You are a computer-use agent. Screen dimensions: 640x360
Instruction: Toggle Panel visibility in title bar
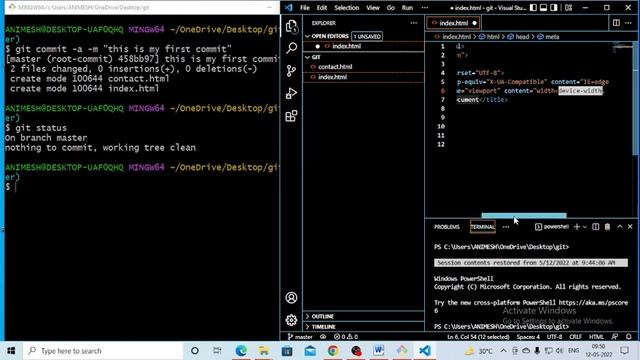point(543,7)
